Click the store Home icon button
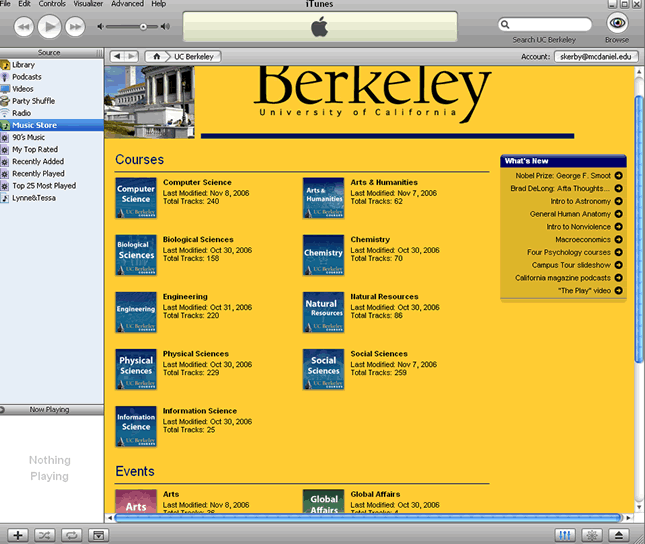The image size is (645, 544). [157, 56]
